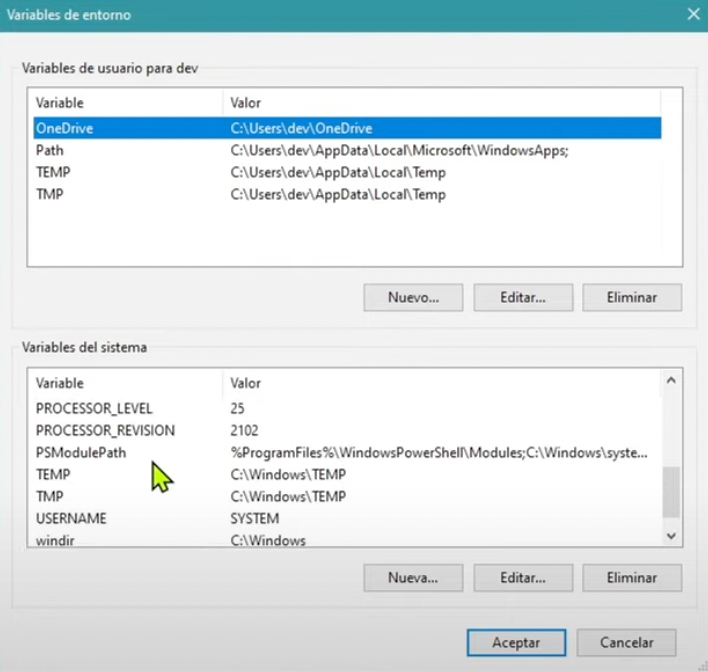Choose the PSModulePath system variable
The width and height of the screenshot is (708, 672).
coord(81,453)
